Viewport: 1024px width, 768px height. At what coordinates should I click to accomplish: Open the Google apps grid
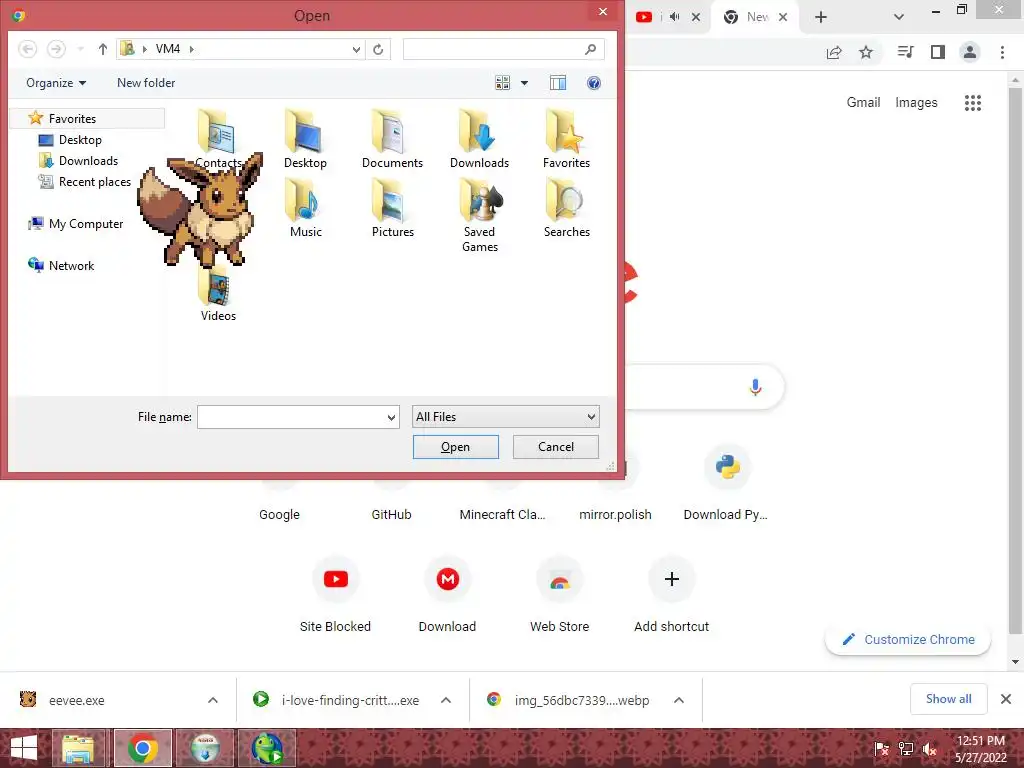pyautogui.click(x=973, y=103)
